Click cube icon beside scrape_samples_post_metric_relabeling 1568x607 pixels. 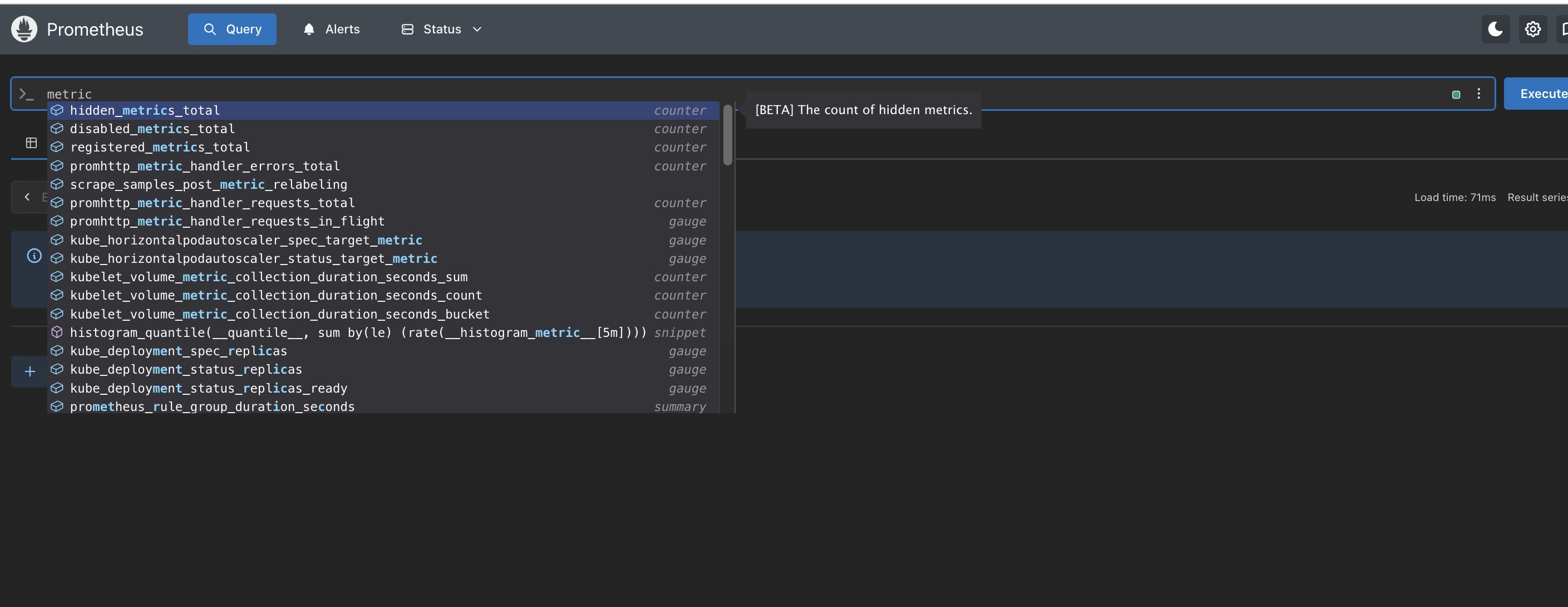coord(57,184)
